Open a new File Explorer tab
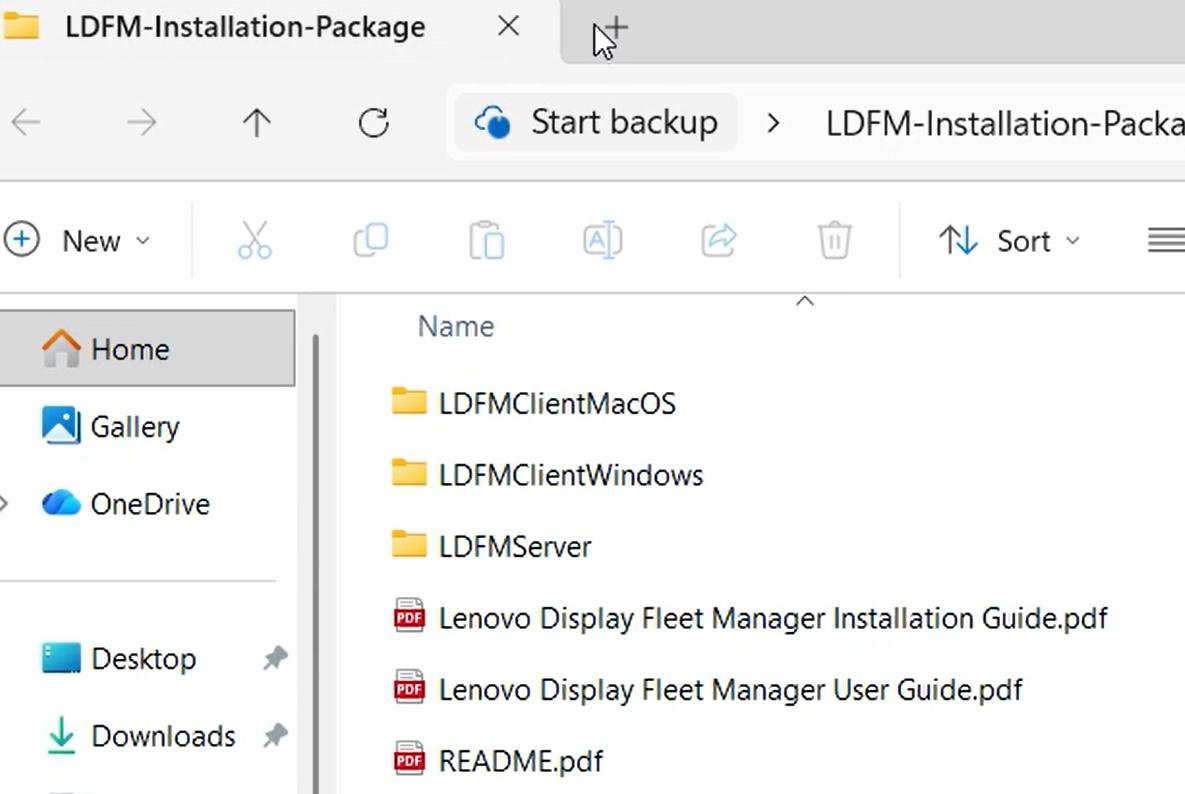This screenshot has width=1185, height=794. click(616, 28)
